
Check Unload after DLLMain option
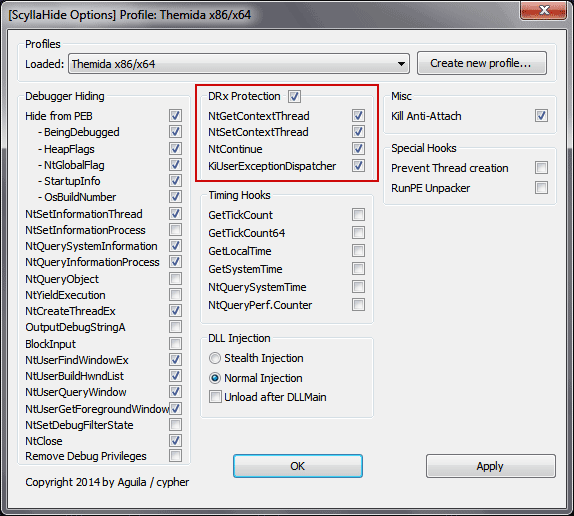tap(215, 397)
